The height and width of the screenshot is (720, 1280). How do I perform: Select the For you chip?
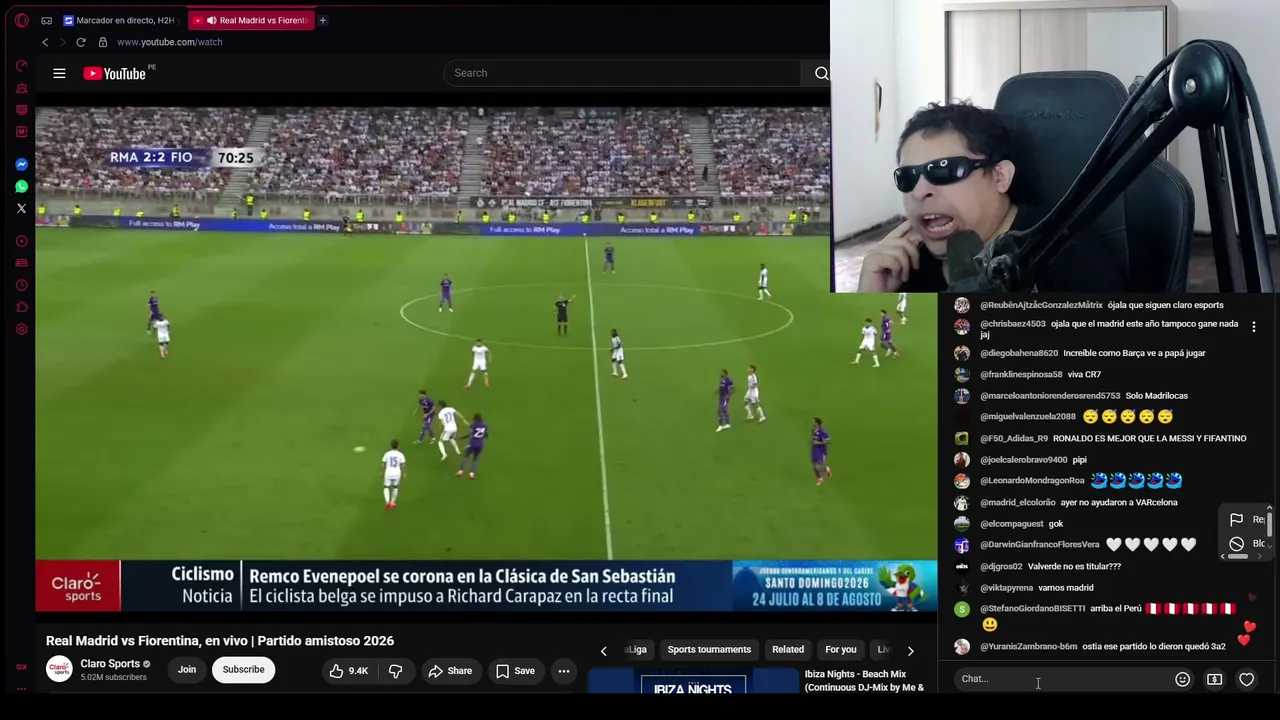pyautogui.click(x=841, y=650)
